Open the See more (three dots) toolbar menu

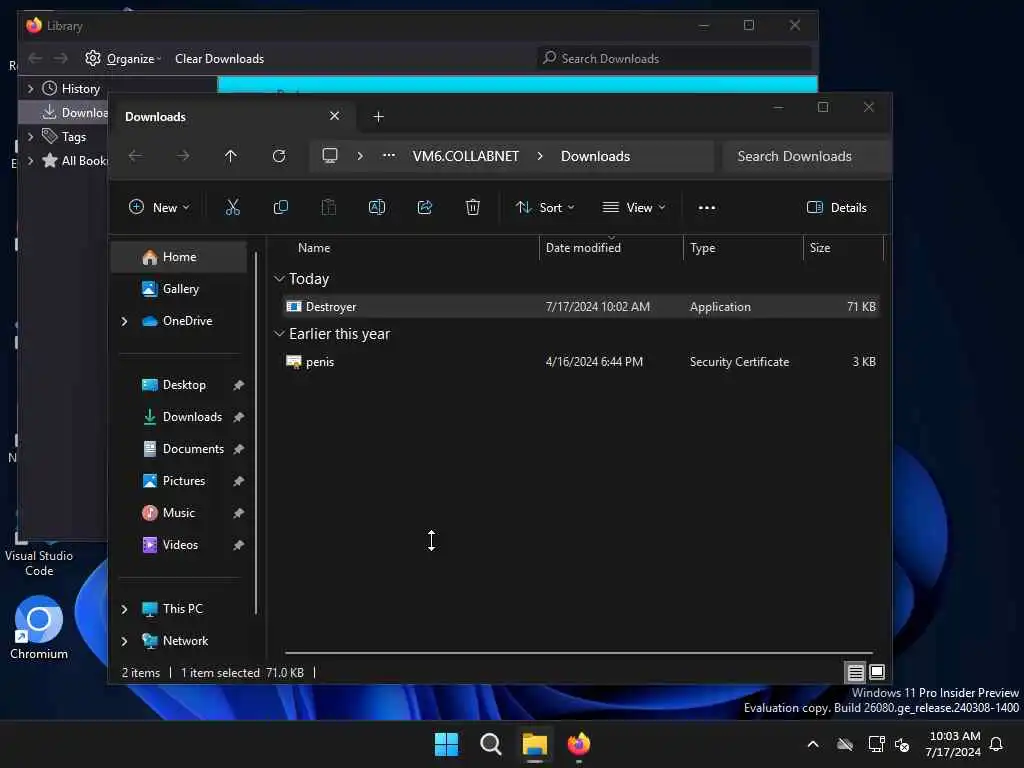[x=707, y=208]
